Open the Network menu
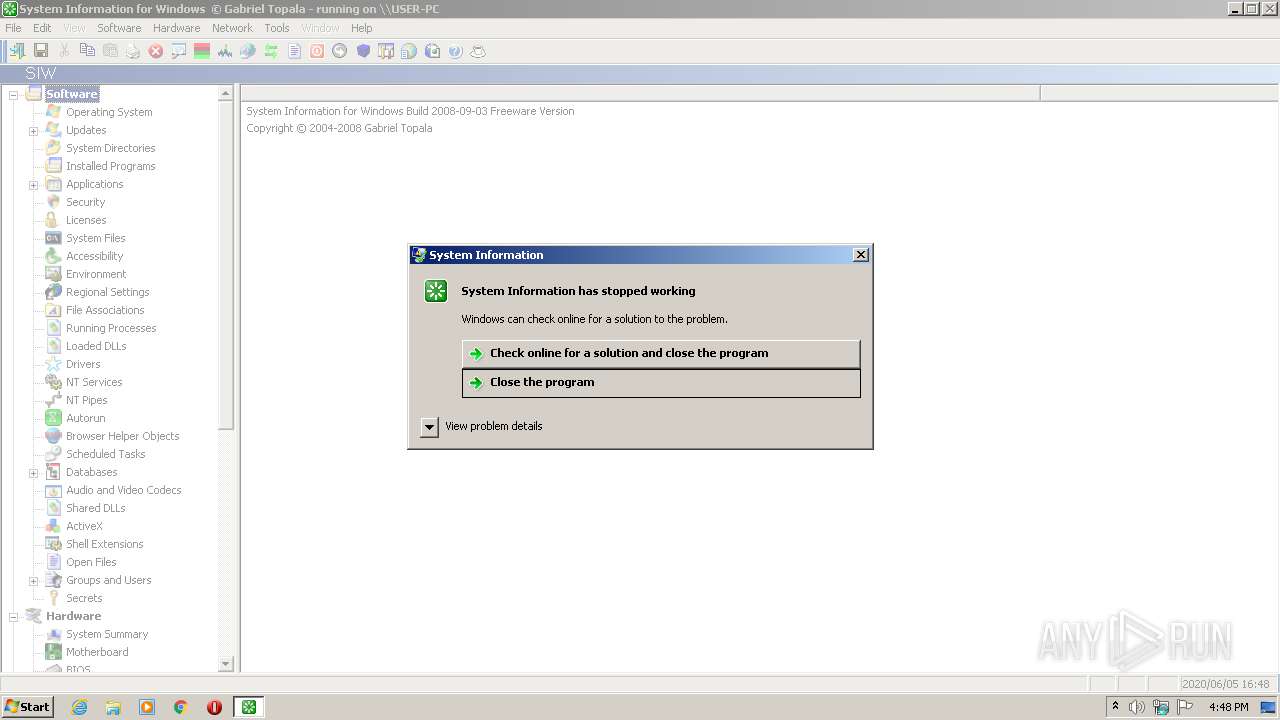Viewport: 1280px width, 720px height. click(x=232, y=28)
